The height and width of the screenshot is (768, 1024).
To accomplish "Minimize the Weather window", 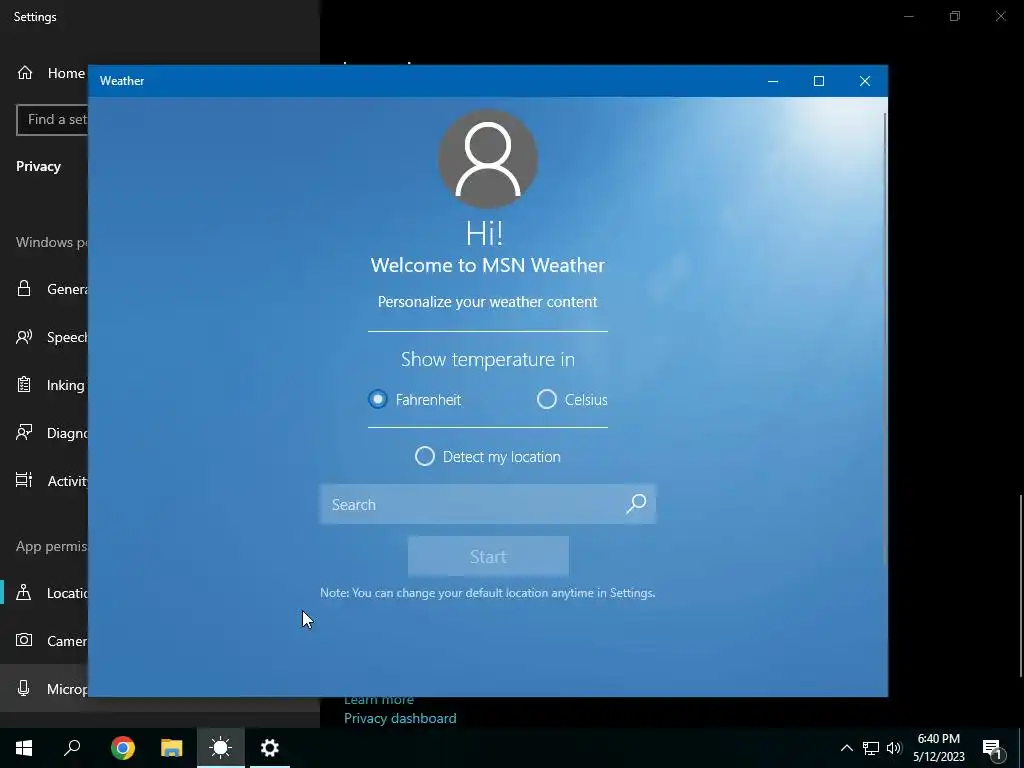I will pyautogui.click(x=773, y=81).
